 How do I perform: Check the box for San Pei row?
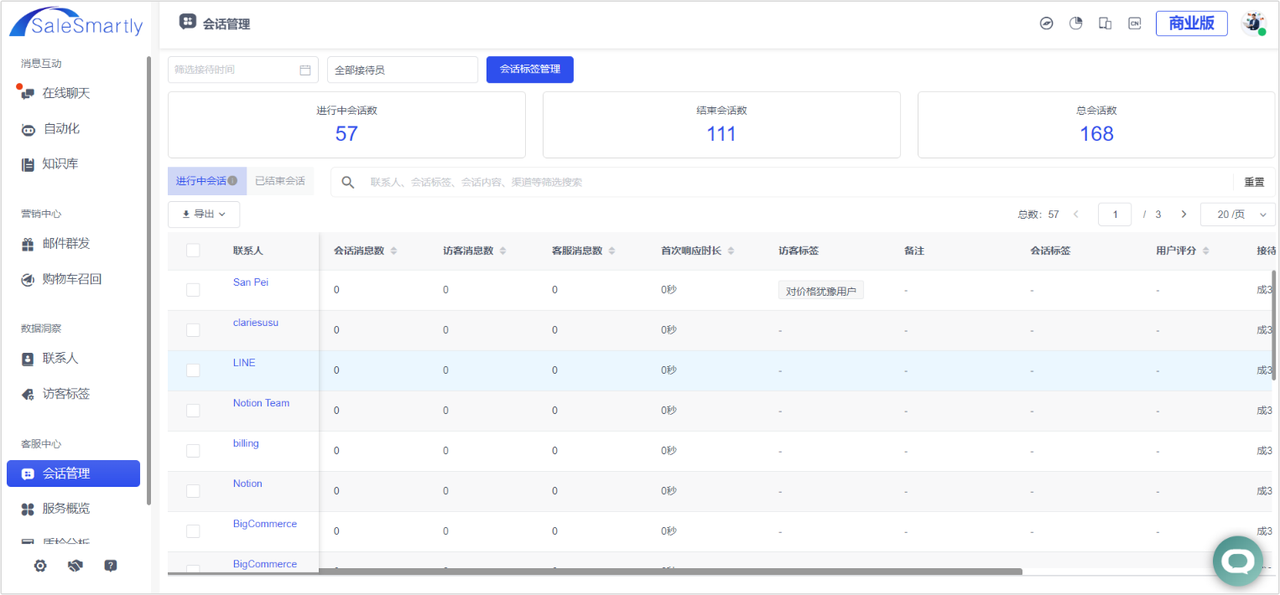pos(193,290)
